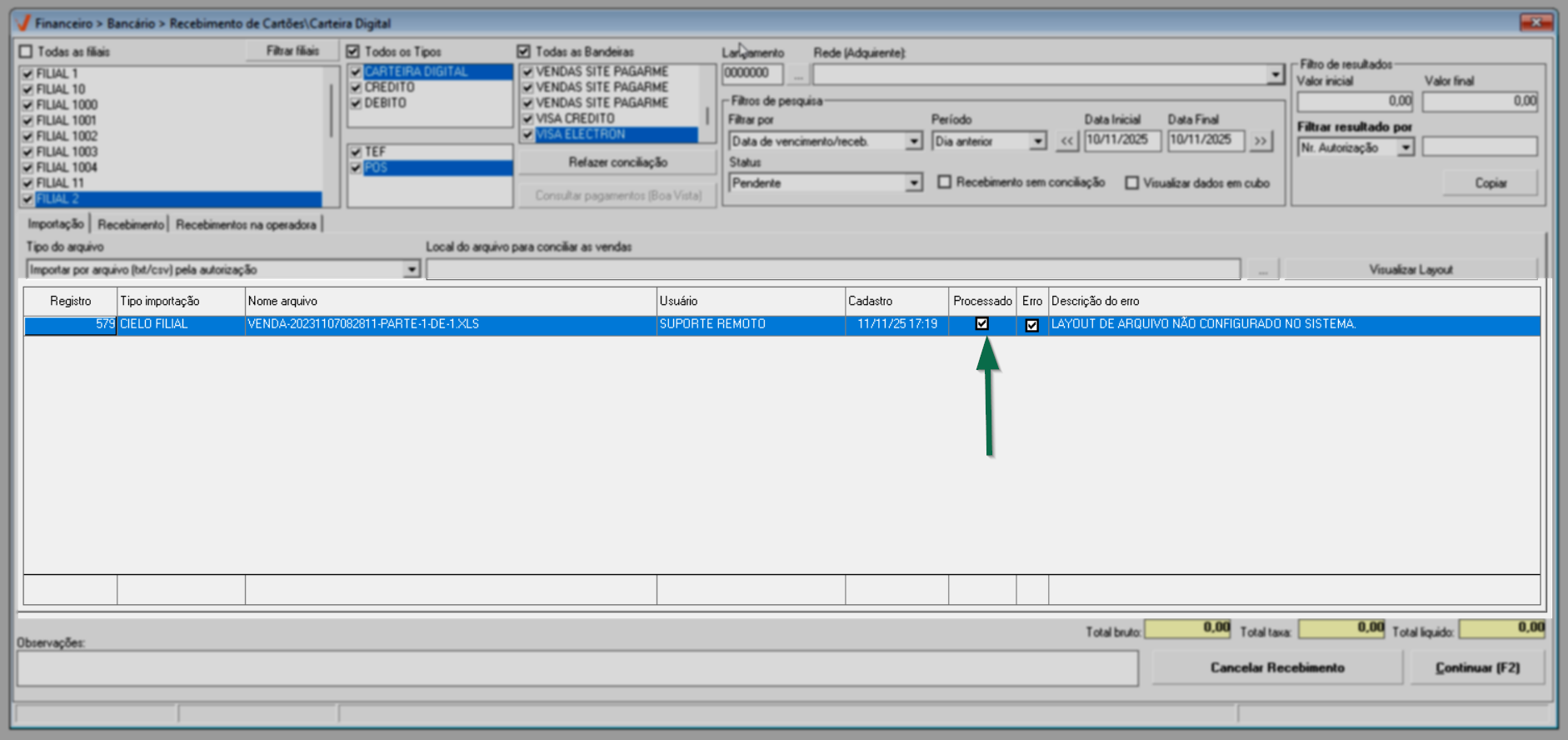1568x740 pixels.
Task: Click Nome arquivo column header
Action: [x=451, y=302]
